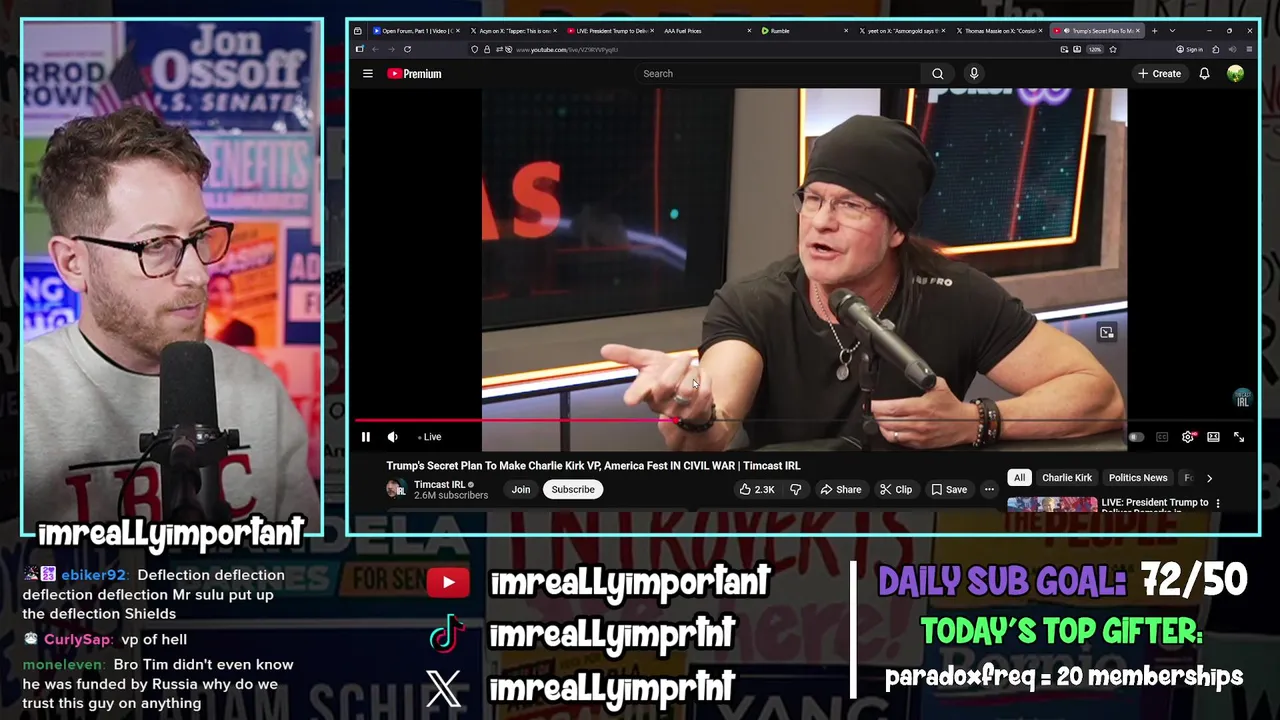Go back in browser history
Screen dimensions: 1280x720
point(375,49)
